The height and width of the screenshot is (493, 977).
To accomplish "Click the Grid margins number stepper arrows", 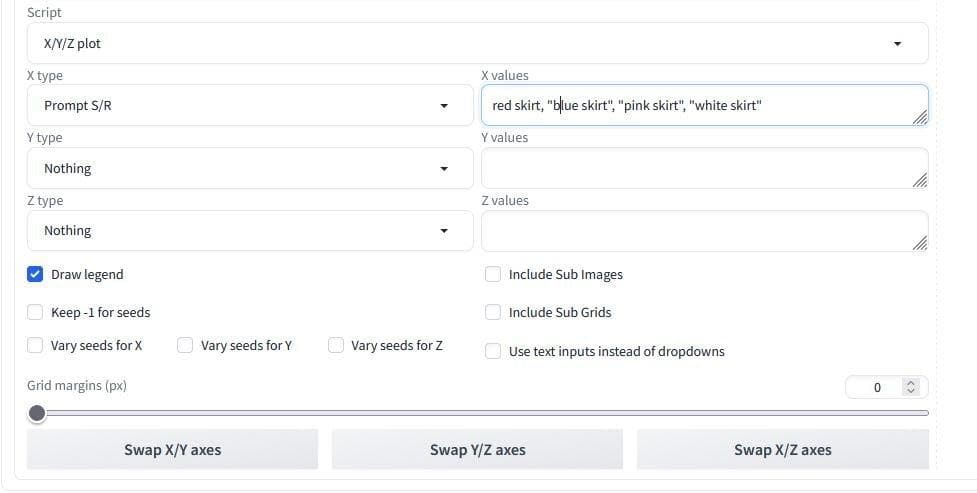I will [910, 387].
